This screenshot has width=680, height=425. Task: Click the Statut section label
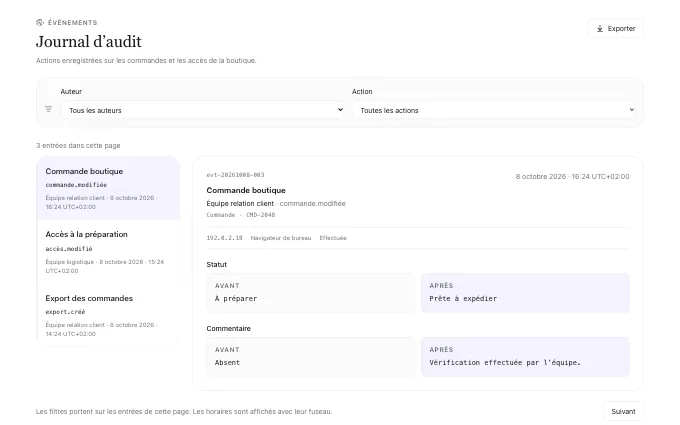click(216, 265)
